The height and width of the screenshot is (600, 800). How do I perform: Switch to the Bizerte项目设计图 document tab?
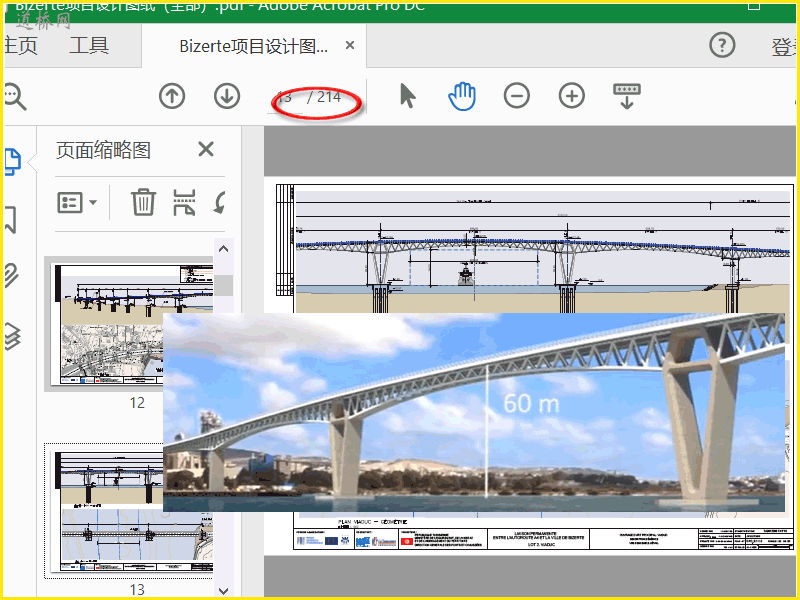click(253, 46)
